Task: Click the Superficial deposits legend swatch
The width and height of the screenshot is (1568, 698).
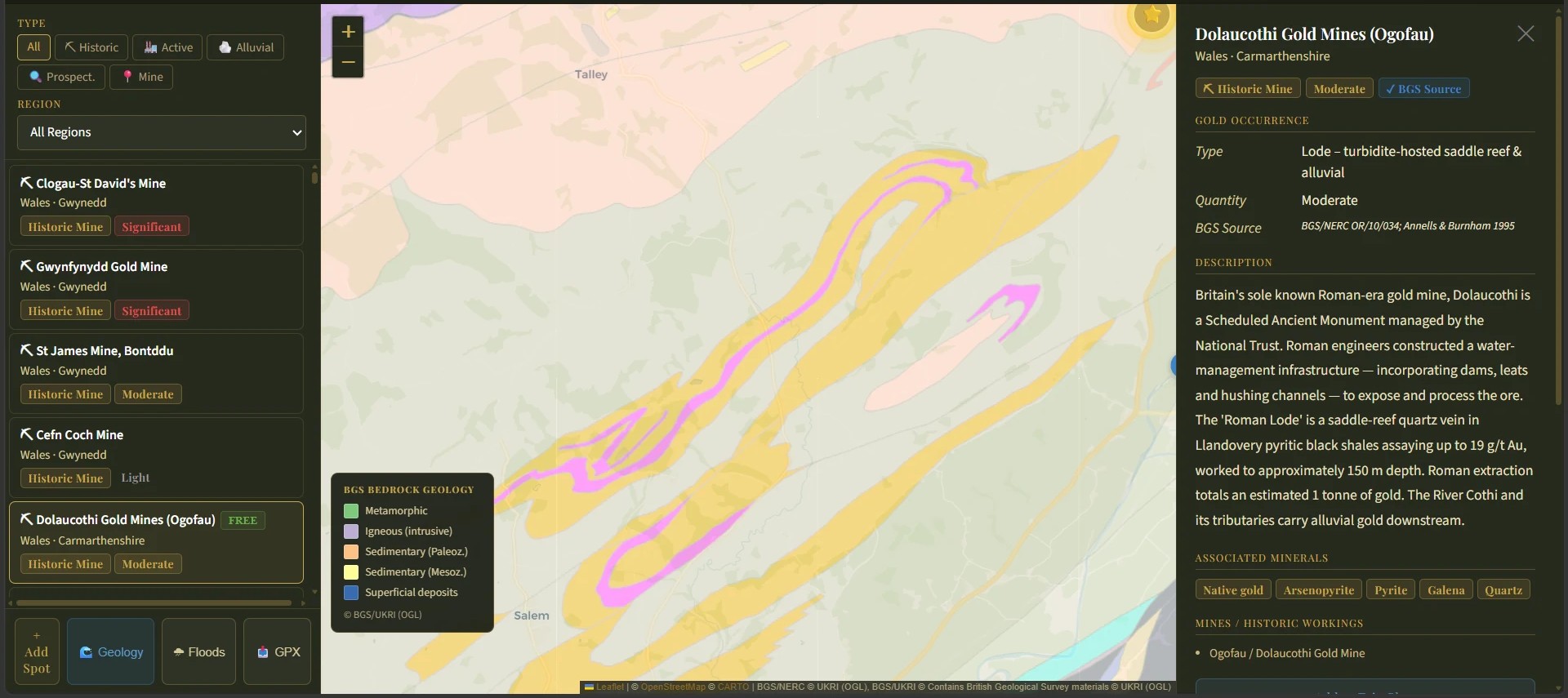Action: [x=351, y=593]
